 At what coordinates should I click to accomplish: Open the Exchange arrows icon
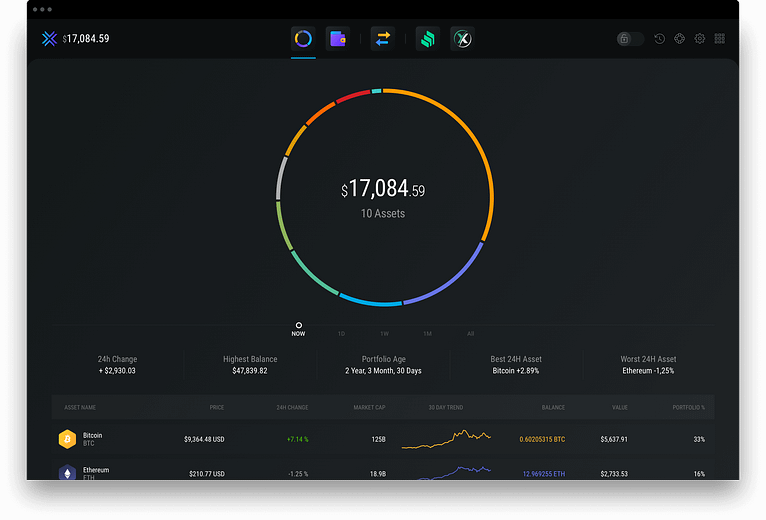[x=382, y=39]
